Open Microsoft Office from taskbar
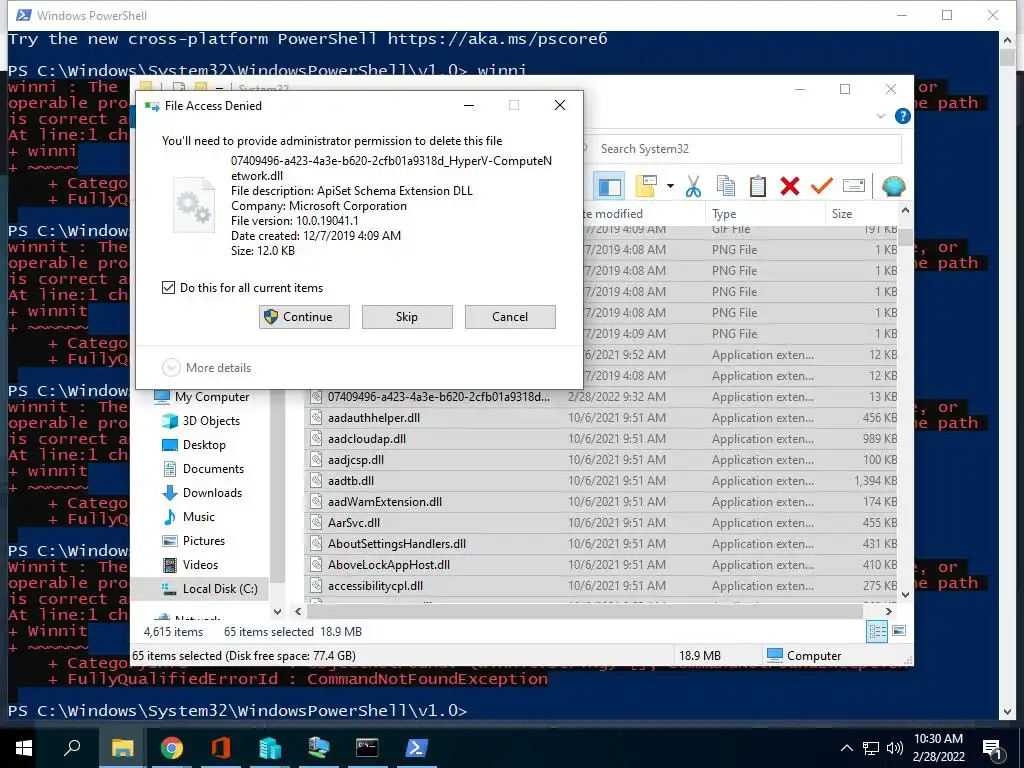The width and height of the screenshot is (1024, 768). point(221,748)
